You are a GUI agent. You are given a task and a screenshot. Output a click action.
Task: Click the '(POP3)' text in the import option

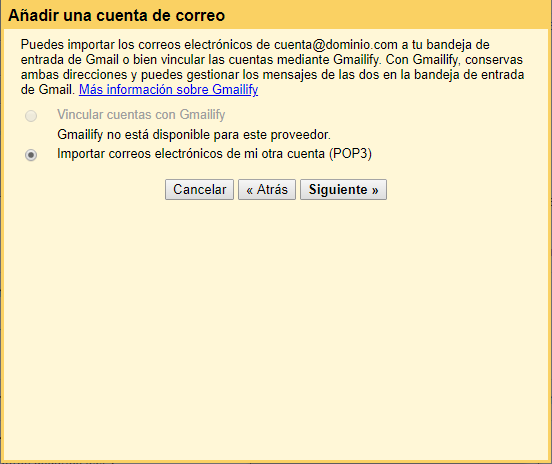[351, 154]
